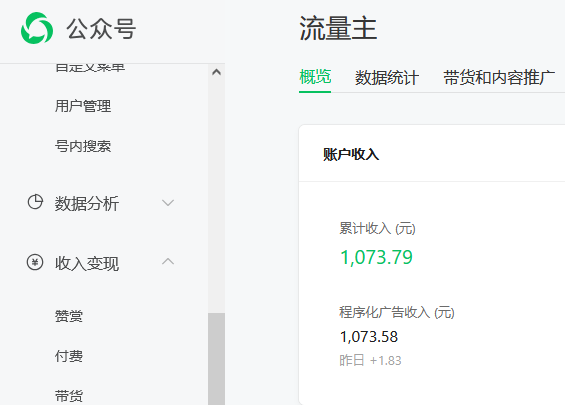
Task: Switch to the 数据统计 tab
Action: (x=387, y=78)
